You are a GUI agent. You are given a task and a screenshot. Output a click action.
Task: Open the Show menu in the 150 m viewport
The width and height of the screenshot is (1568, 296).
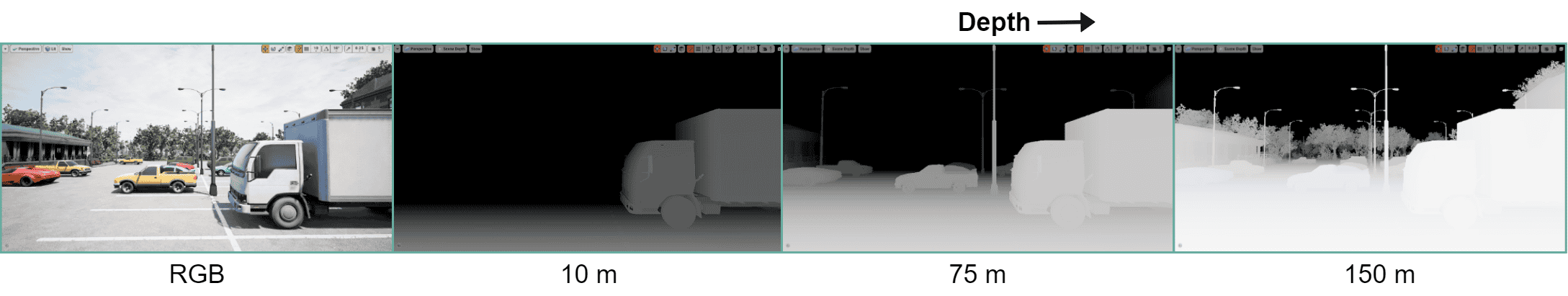point(1256,49)
